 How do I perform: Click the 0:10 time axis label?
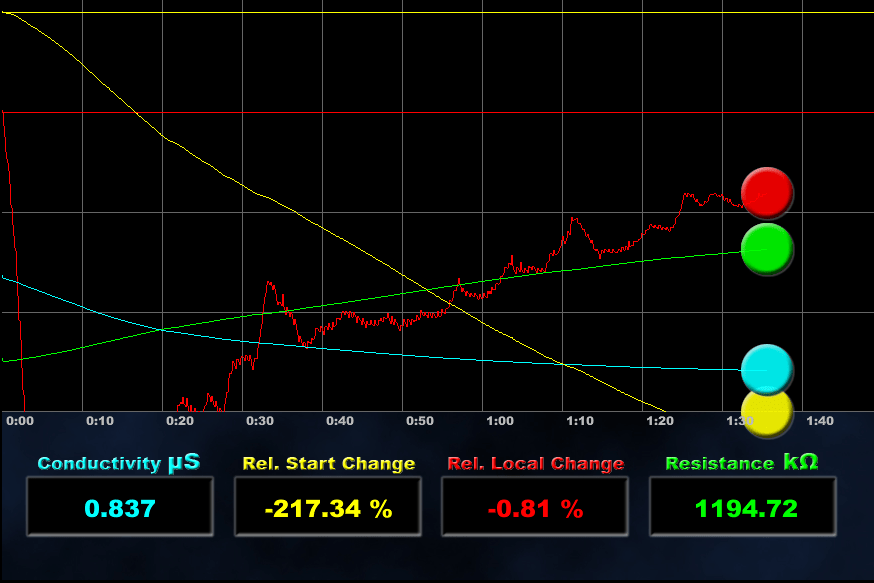pyautogui.click(x=100, y=421)
